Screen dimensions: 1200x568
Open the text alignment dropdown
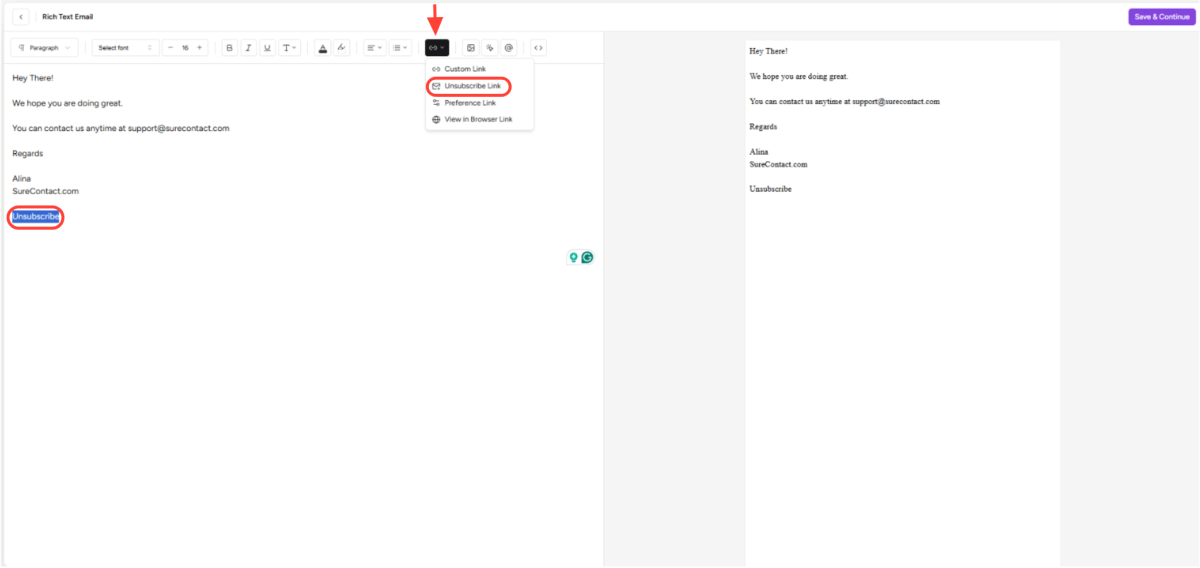pos(373,48)
